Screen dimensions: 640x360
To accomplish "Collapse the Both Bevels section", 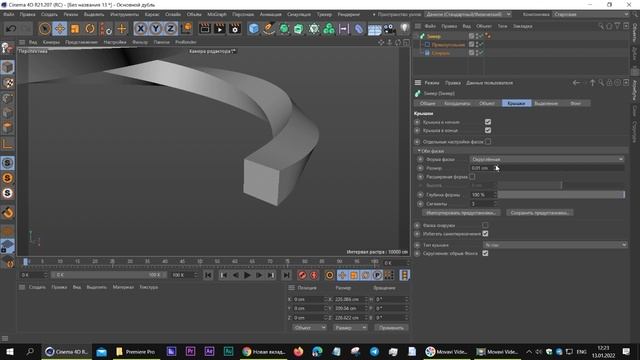I will click(x=419, y=151).
